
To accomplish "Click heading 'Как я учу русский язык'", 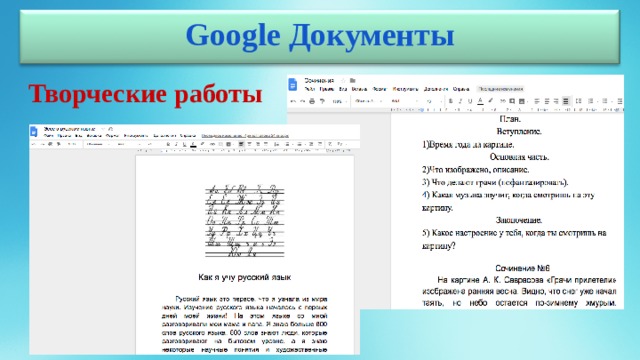I will coord(244,277).
